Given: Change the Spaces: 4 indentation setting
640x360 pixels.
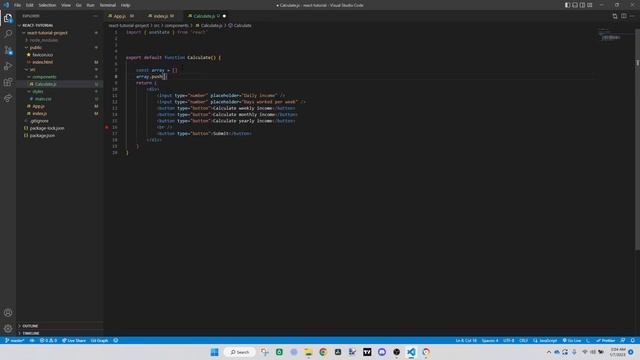Looking at the screenshot, I should pyautogui.click(x=489, y=340).
